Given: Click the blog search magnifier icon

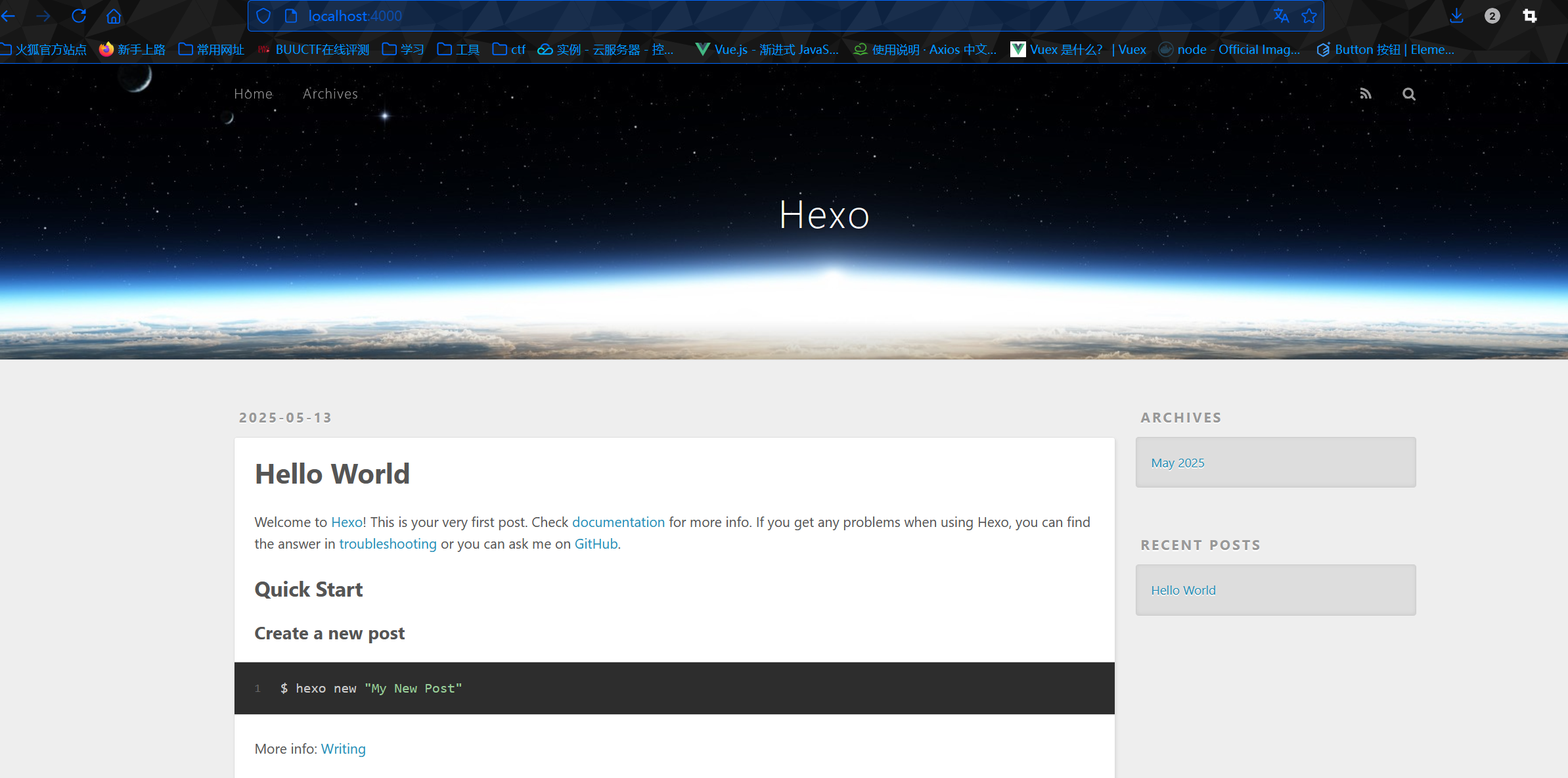Looking at the screenshot, I should coord(1408,94).
